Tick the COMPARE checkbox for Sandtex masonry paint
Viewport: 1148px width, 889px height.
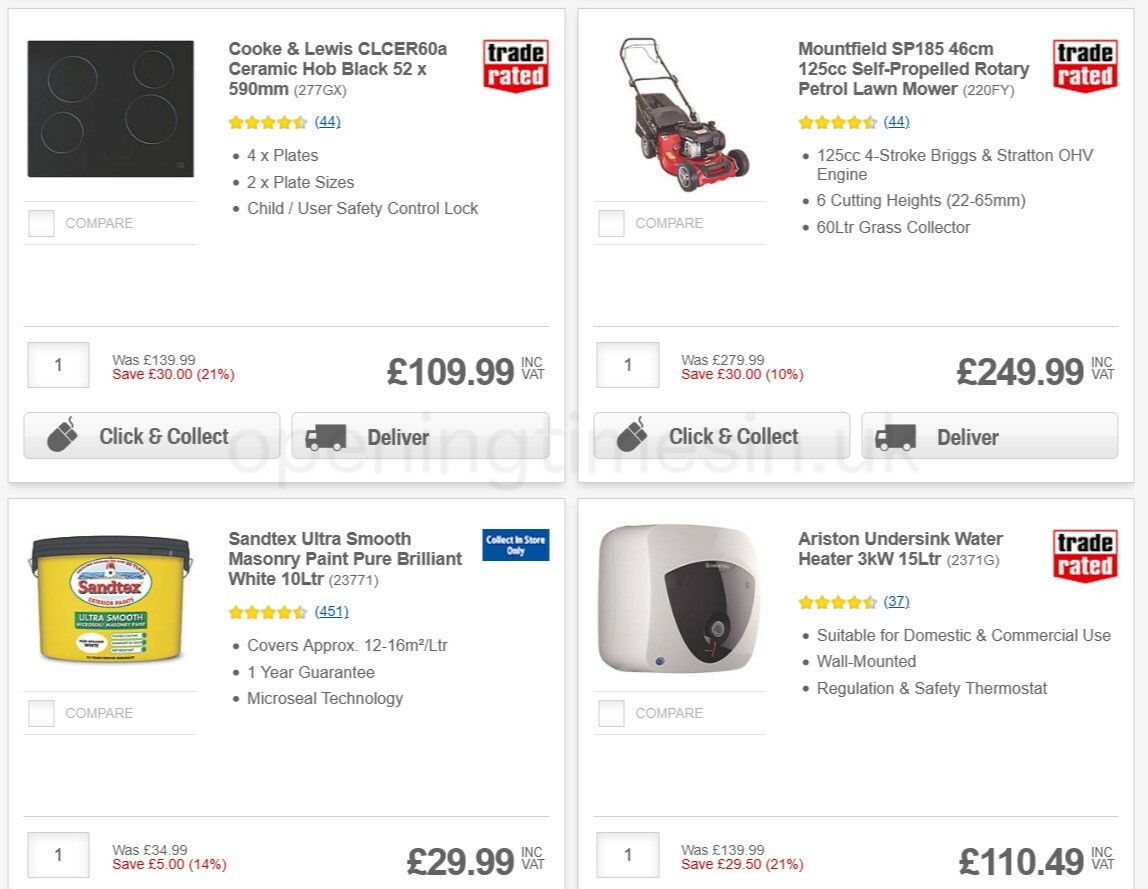[x=40, y=713]
